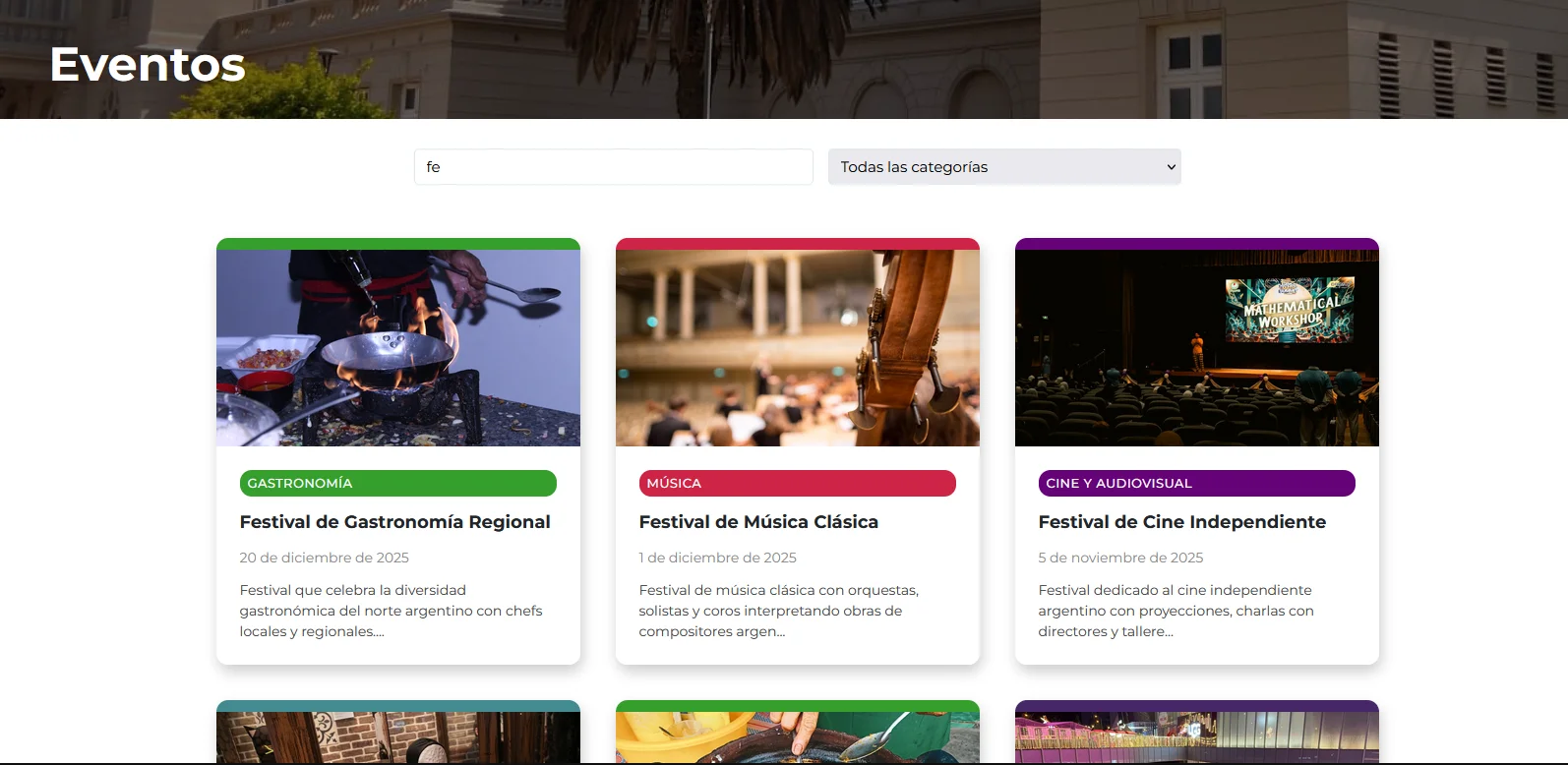Screen dimensions: 1568x765
Task: Open the flaming pan cooking photo
Action: coord(397,347)
